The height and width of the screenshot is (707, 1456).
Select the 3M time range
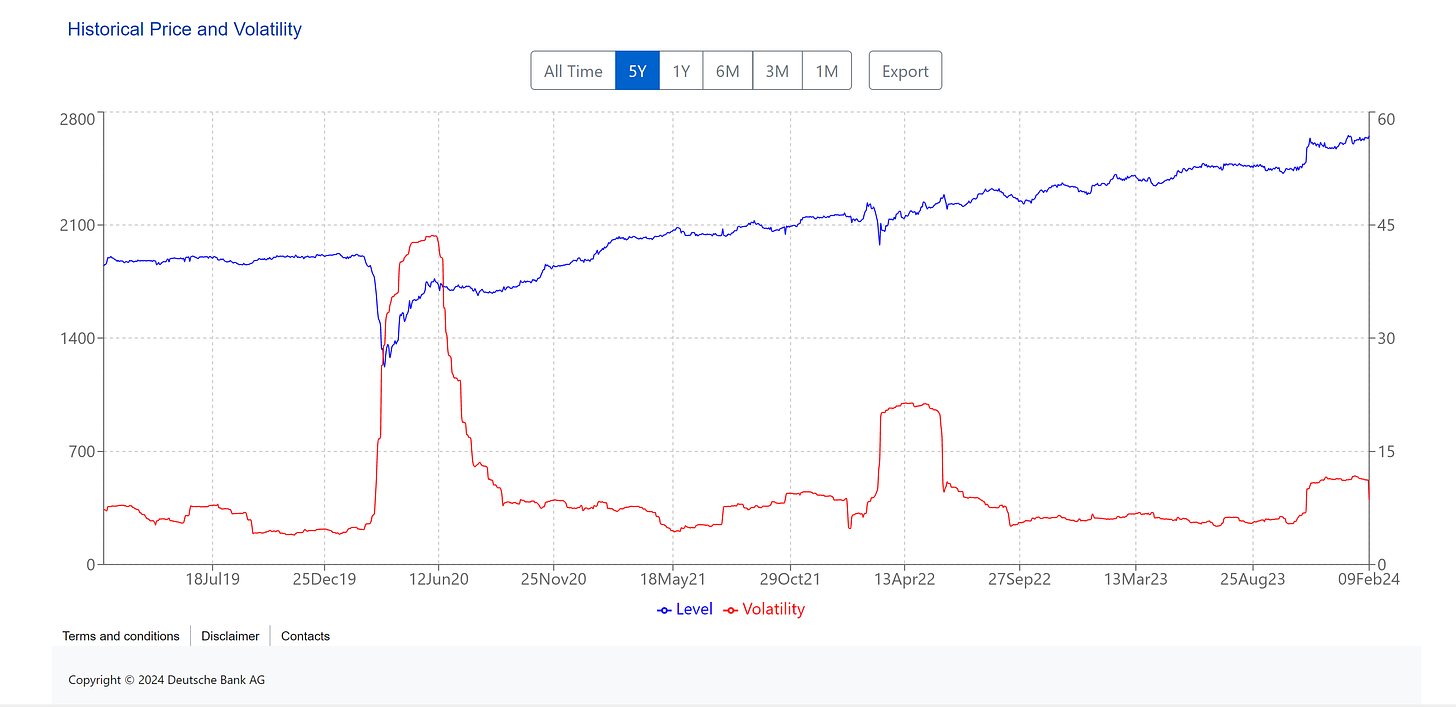coord(777,70)
